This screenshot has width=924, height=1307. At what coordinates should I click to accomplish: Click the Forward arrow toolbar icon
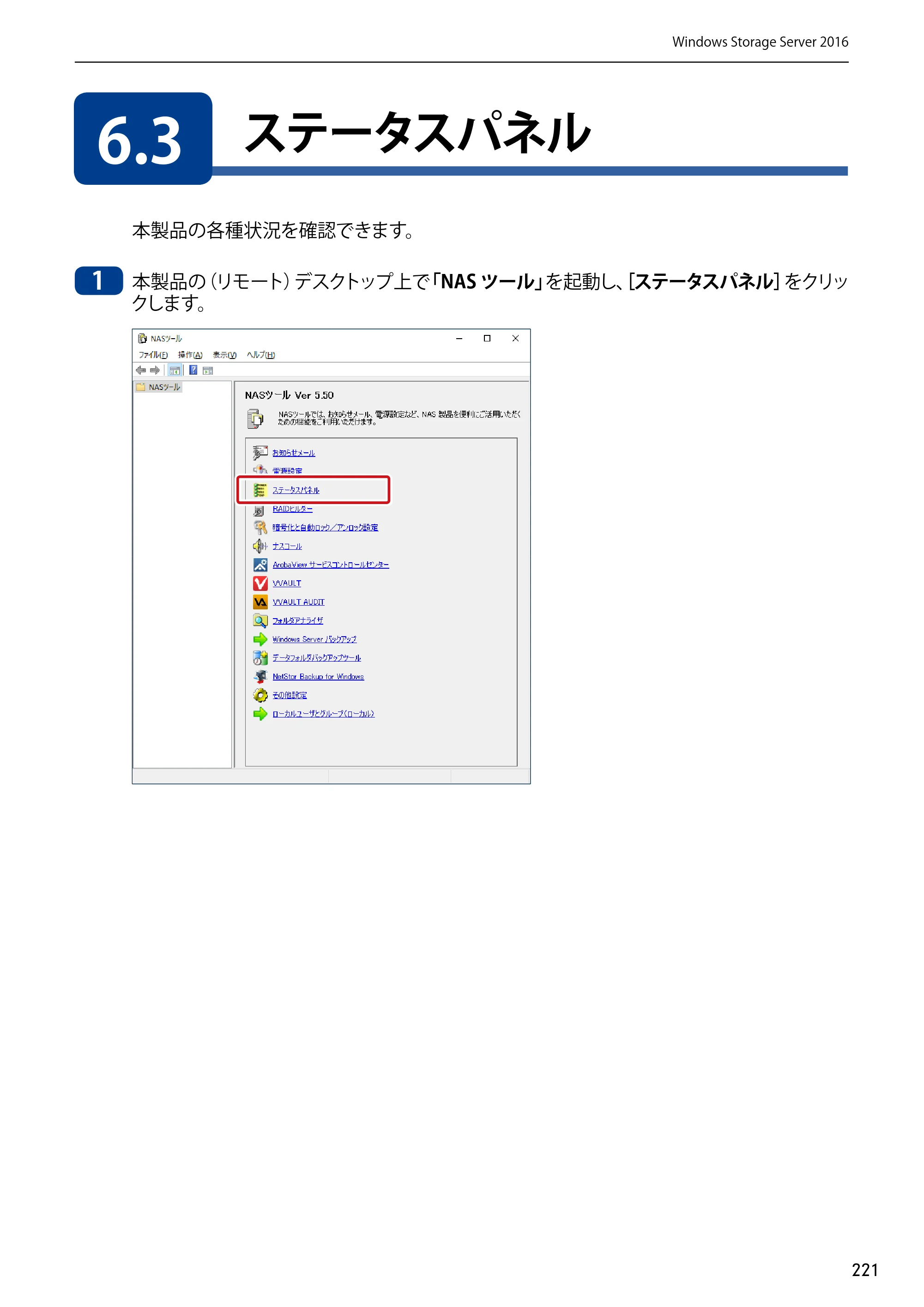(x=154, y=370)
